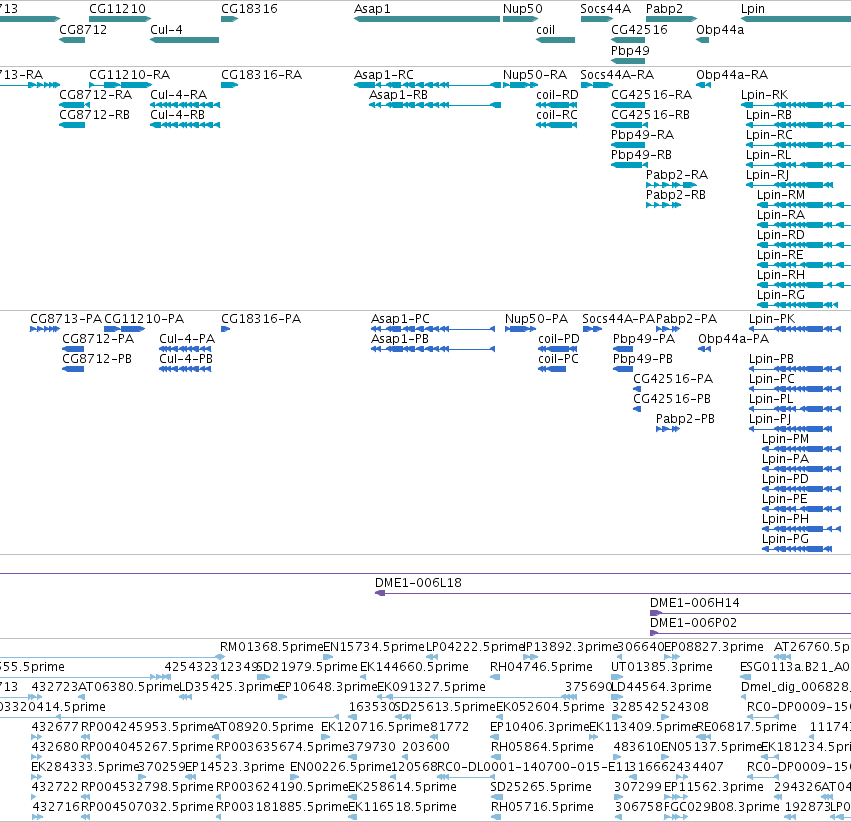This screenshot has width=851, height=822.
Task: Click the CG42516-RB transcript
Action: (x=630, y=125)
